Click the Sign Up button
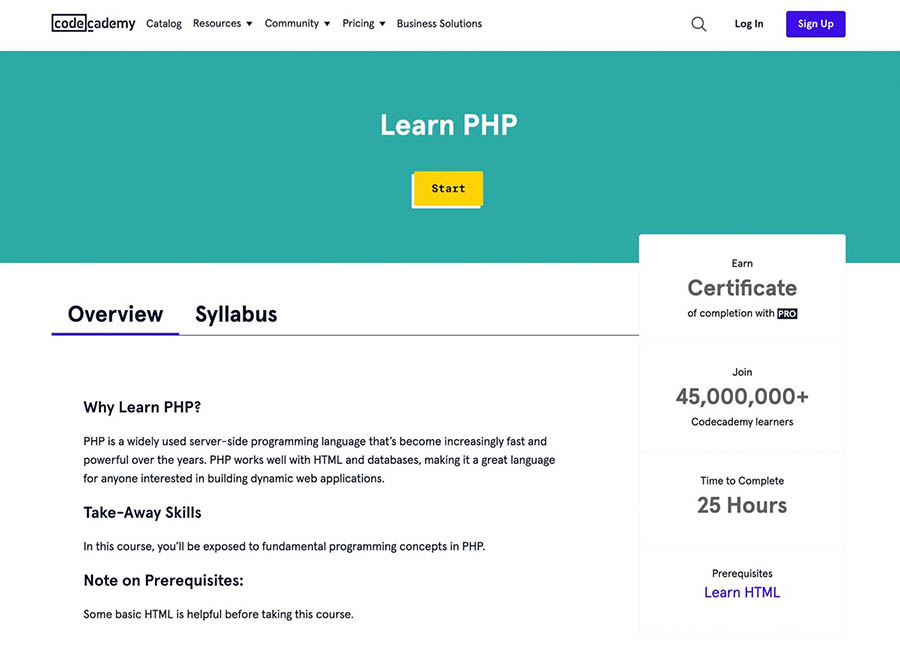The height and width of the screenshot is (668, 900). (815, 24)
